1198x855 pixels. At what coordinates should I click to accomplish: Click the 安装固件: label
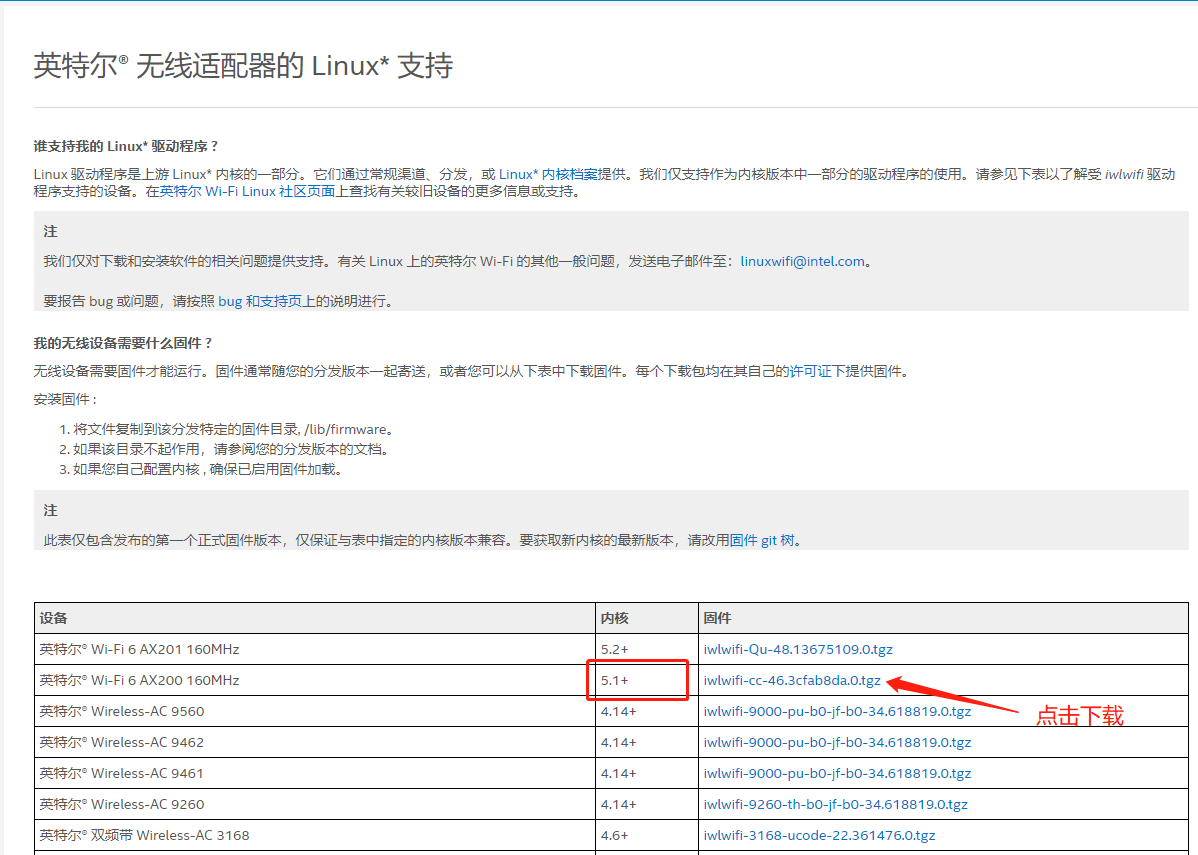[66, 399]
